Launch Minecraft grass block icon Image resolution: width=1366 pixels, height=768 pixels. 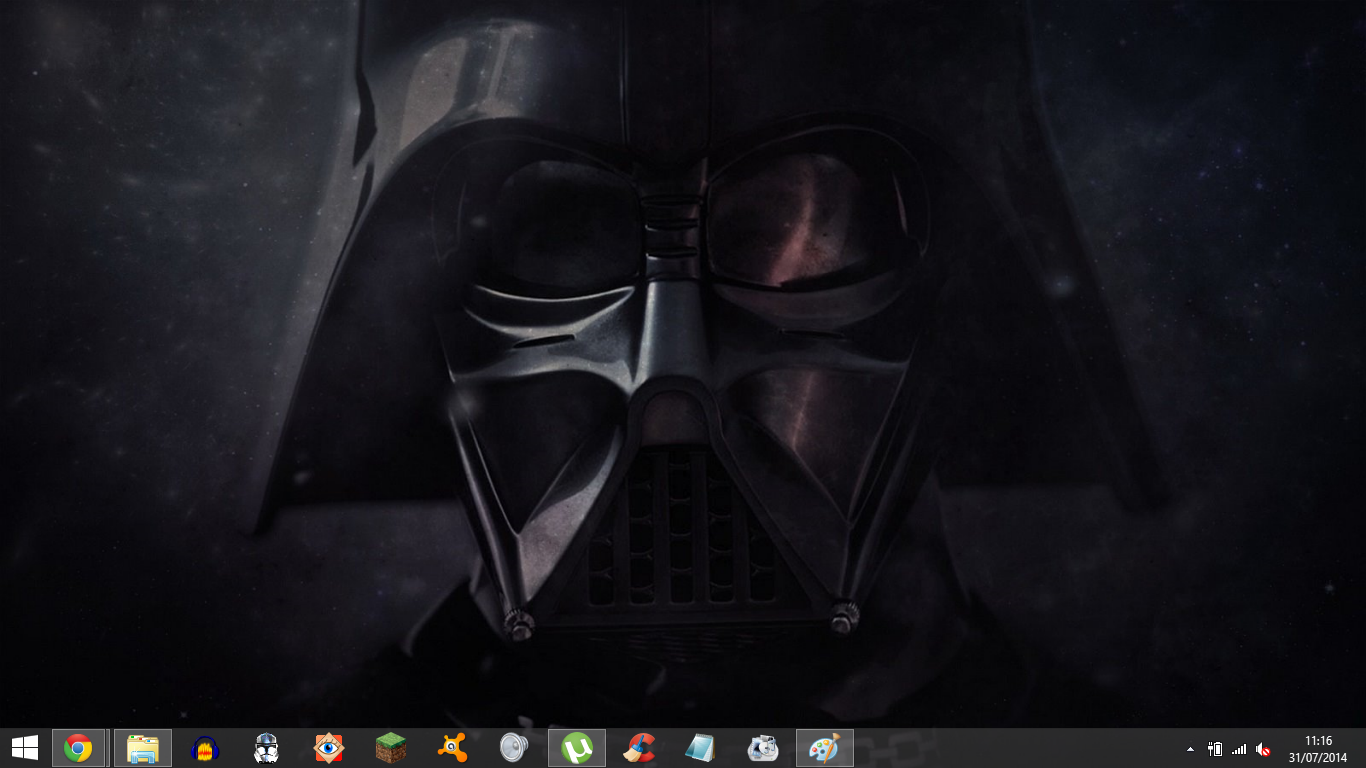coord(390,748)
